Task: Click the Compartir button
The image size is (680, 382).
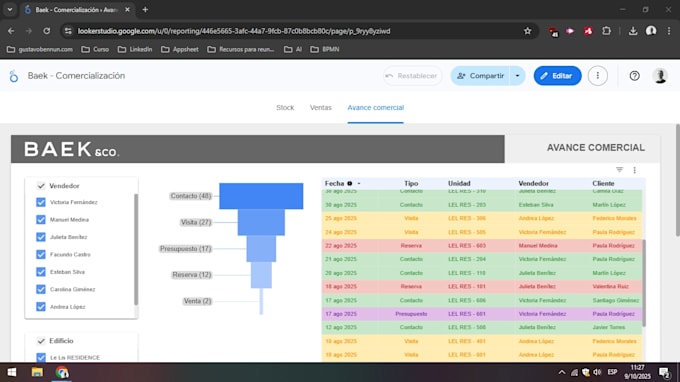Action: (481, 76)
